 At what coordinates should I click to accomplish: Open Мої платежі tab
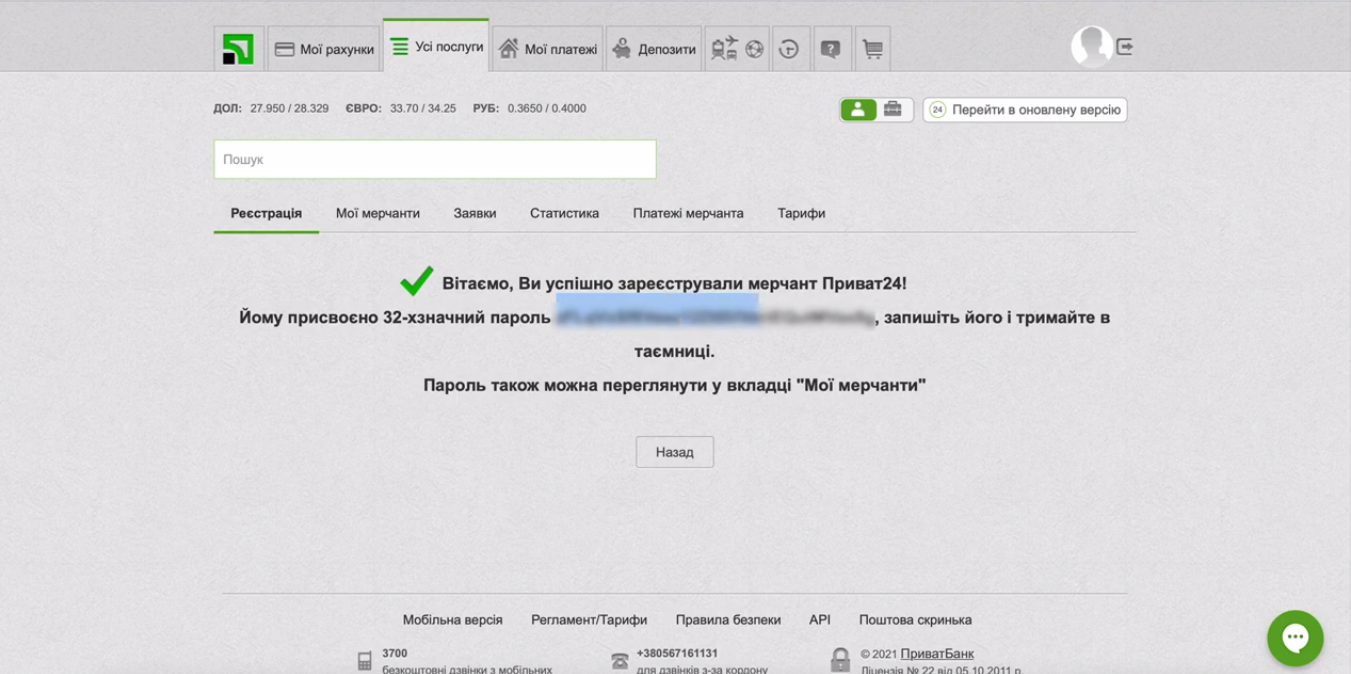click(548, 49)
